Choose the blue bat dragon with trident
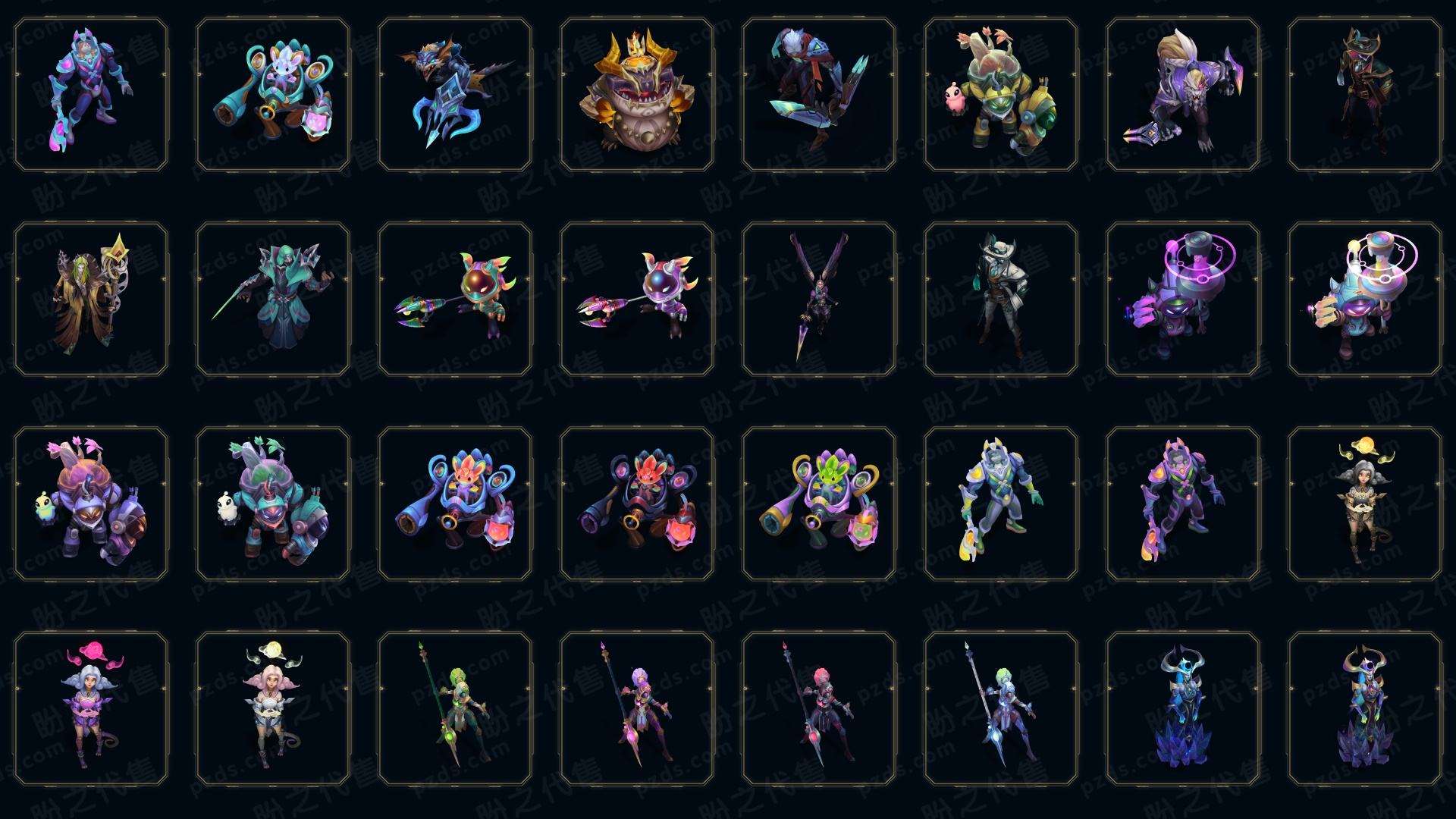Viewport: 1456px width, 819px height. (455, 95)
